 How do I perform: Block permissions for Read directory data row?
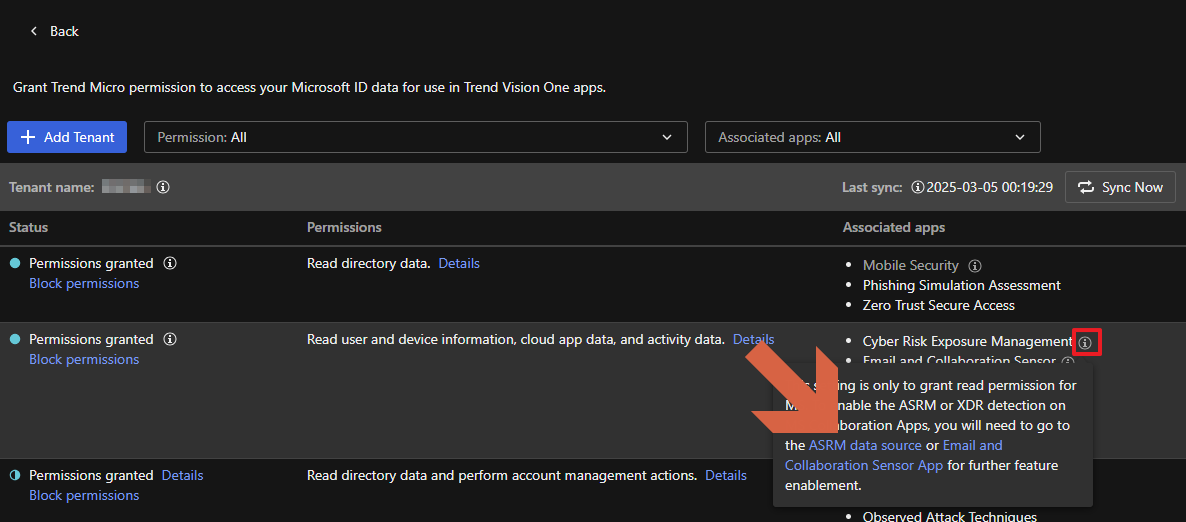tap(84, 284)
